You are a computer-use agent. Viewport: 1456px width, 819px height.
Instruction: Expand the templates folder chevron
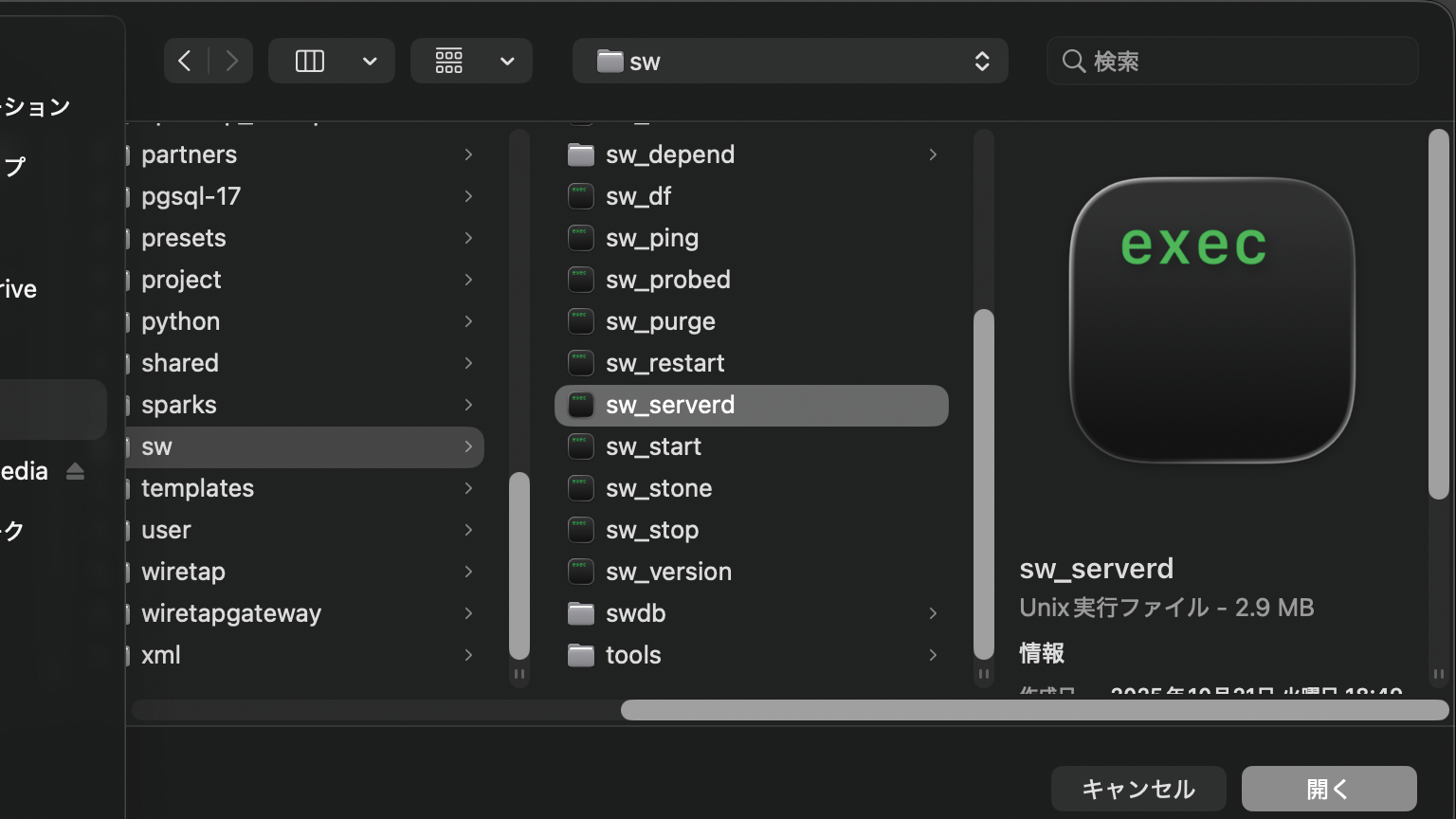468,488
